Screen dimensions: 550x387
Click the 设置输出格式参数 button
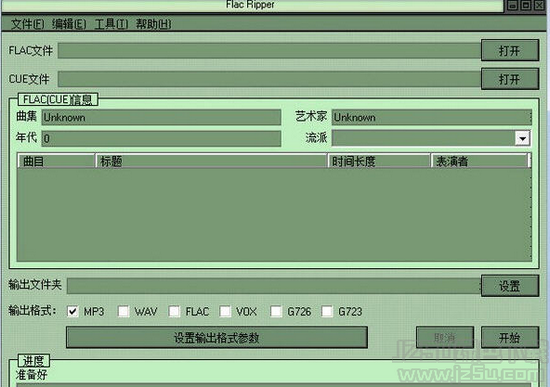[217, 338]
